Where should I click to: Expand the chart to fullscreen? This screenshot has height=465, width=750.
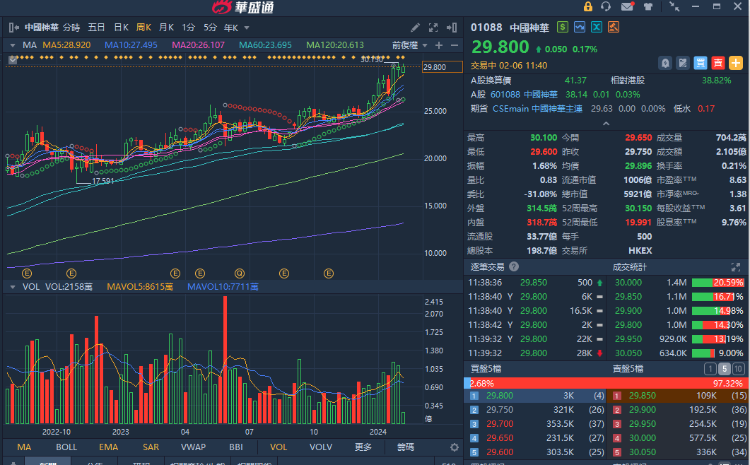coord(433,28)
